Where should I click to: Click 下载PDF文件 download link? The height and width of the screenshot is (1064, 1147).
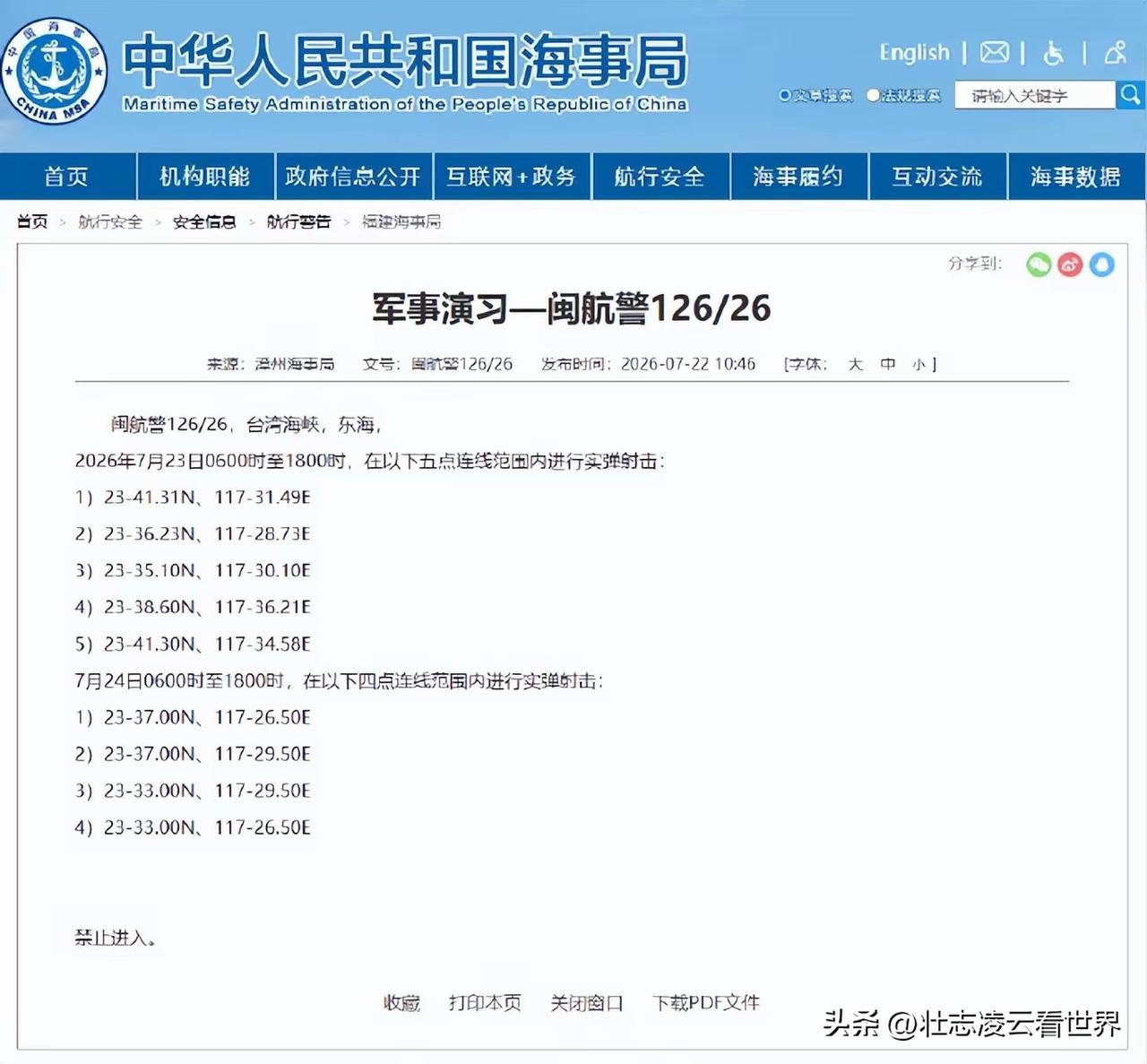[706, 1003]
